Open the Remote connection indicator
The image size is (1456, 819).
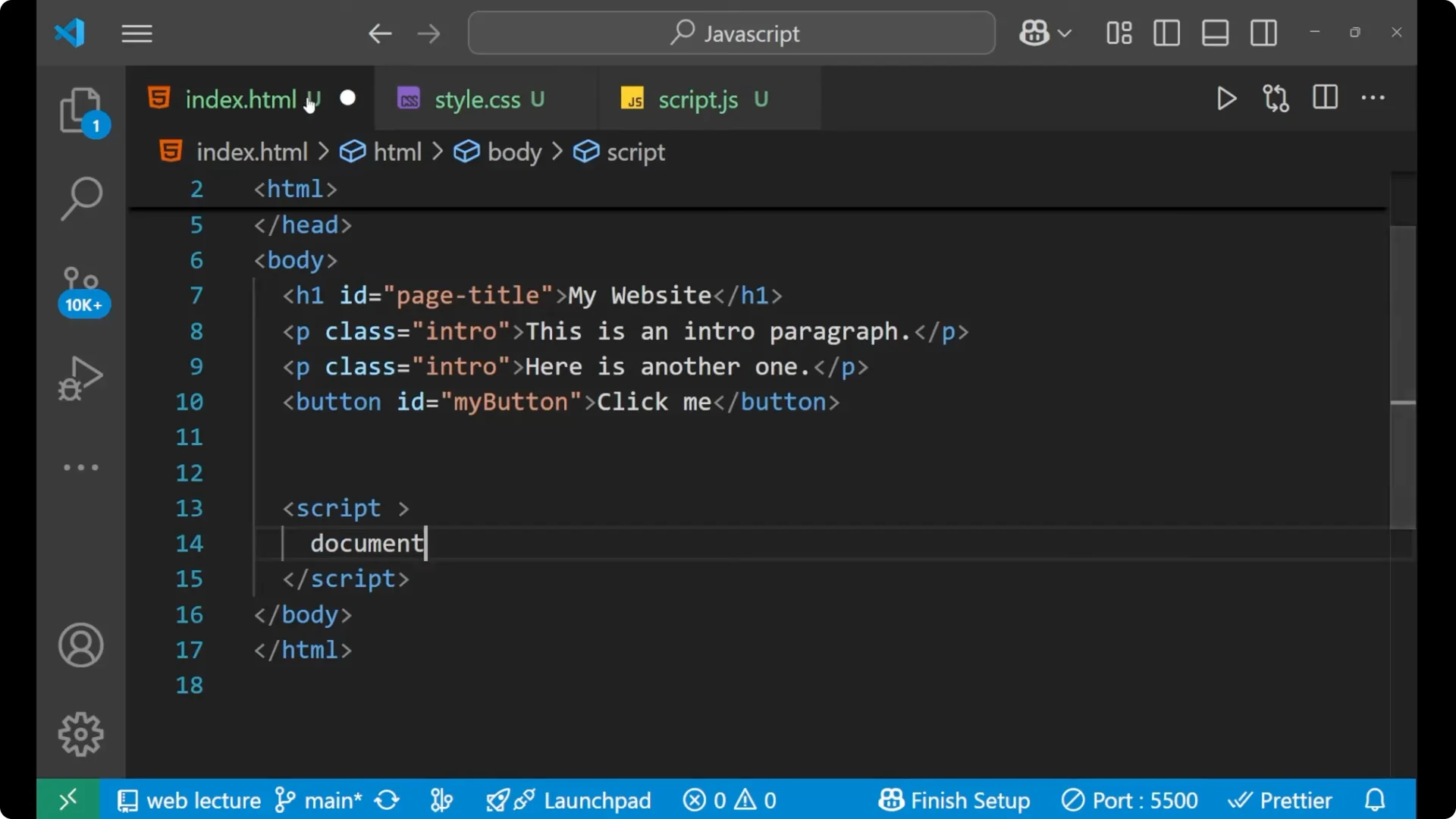(67, 799)
